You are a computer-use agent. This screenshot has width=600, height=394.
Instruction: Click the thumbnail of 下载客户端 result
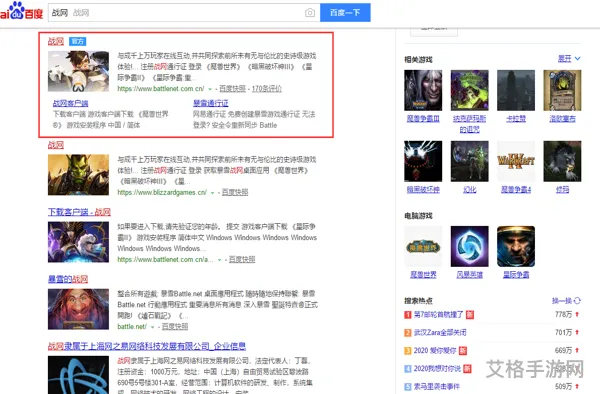click(x=78, y=242)
